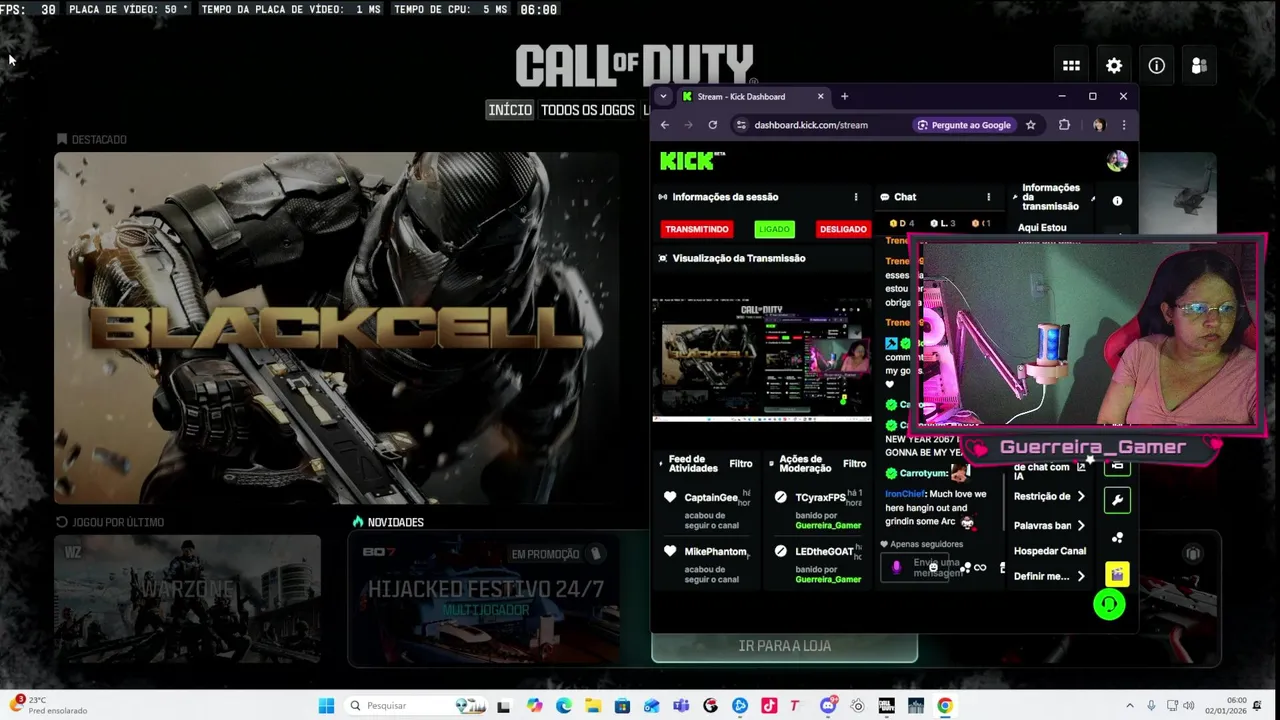Click the KICK logo

pyautogui.click(x=692, y=160)
